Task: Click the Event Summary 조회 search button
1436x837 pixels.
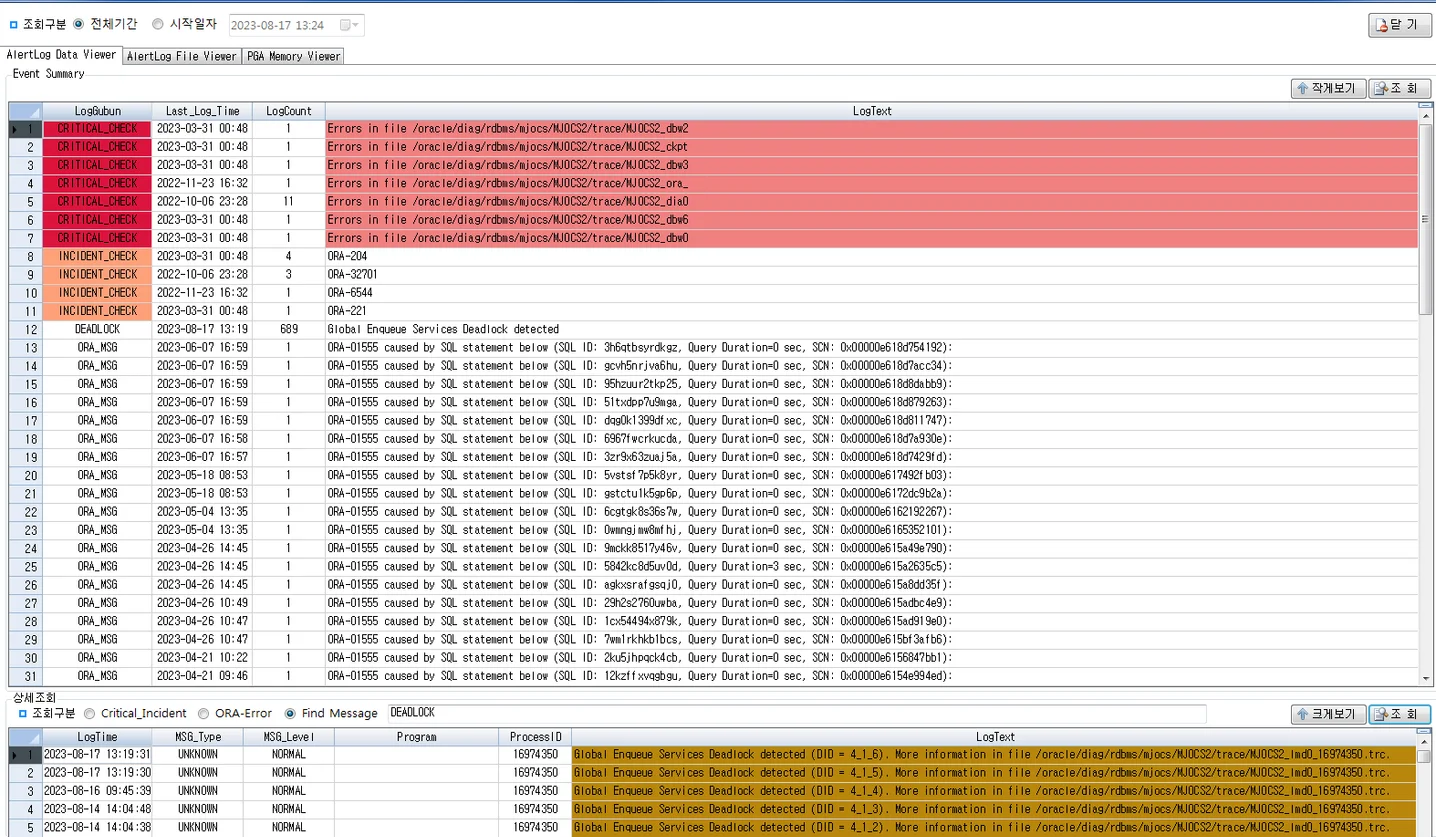Action: click(x=1398, y=88)
